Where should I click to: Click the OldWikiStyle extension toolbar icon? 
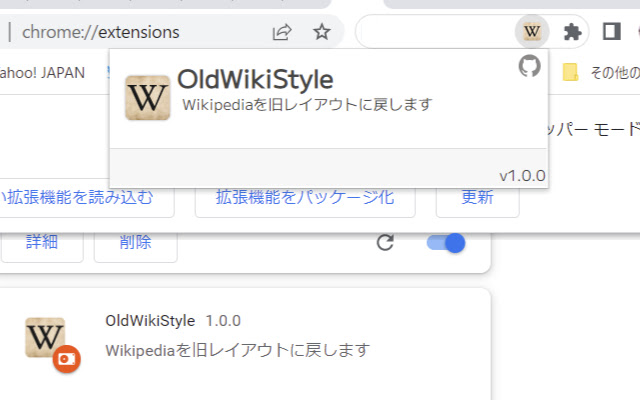(532, 32)
